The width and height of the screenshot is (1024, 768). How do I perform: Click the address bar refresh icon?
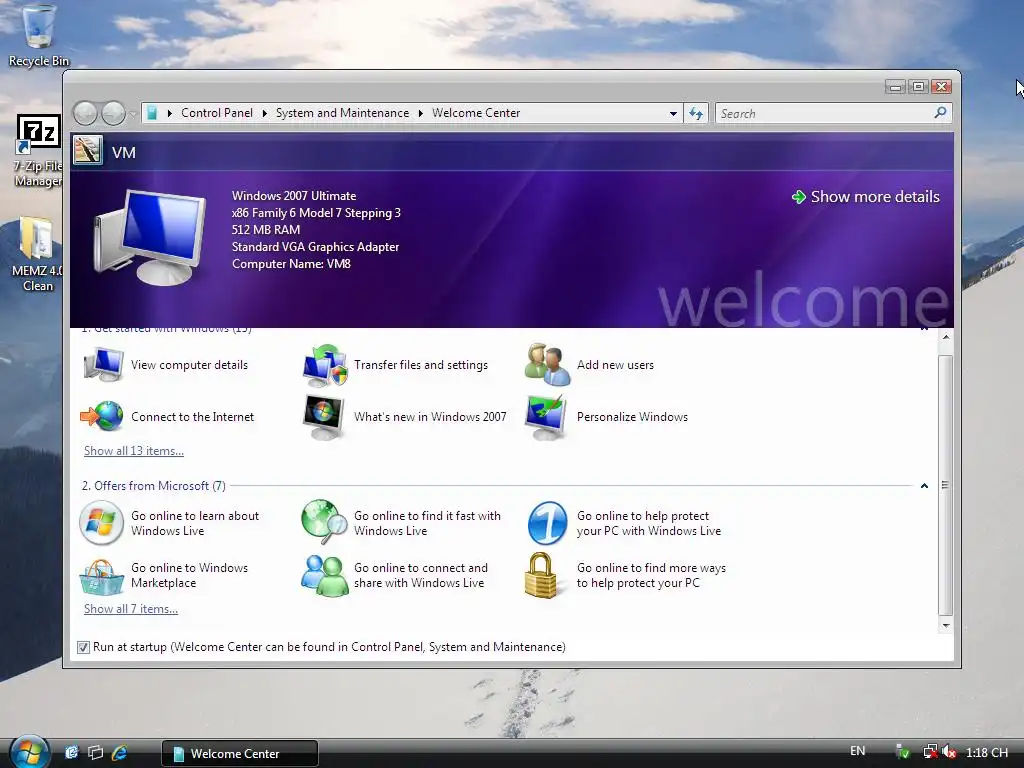pyautogui.click(x=696, y=114)
